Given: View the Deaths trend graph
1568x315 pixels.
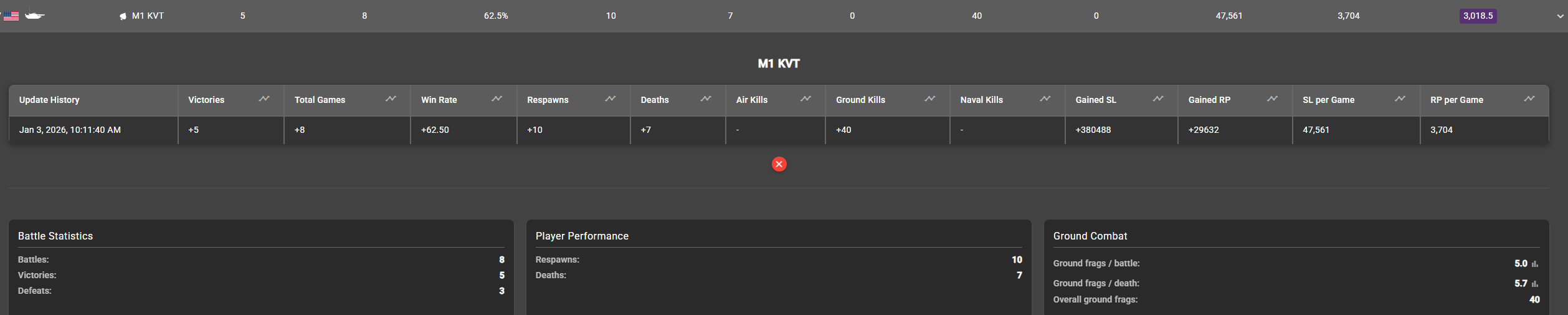Looking at the screenshot, I should (705, 99).
